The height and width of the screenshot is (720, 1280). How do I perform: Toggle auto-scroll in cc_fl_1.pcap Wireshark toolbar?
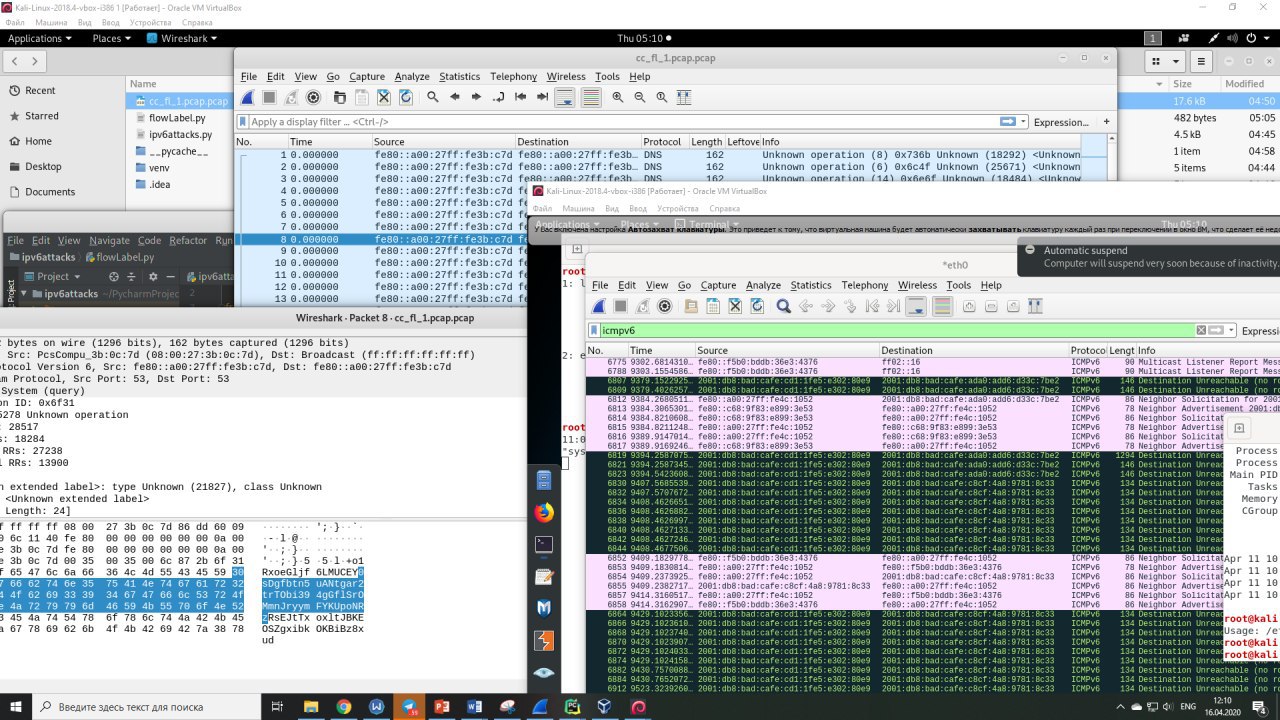tap(565, 97)
